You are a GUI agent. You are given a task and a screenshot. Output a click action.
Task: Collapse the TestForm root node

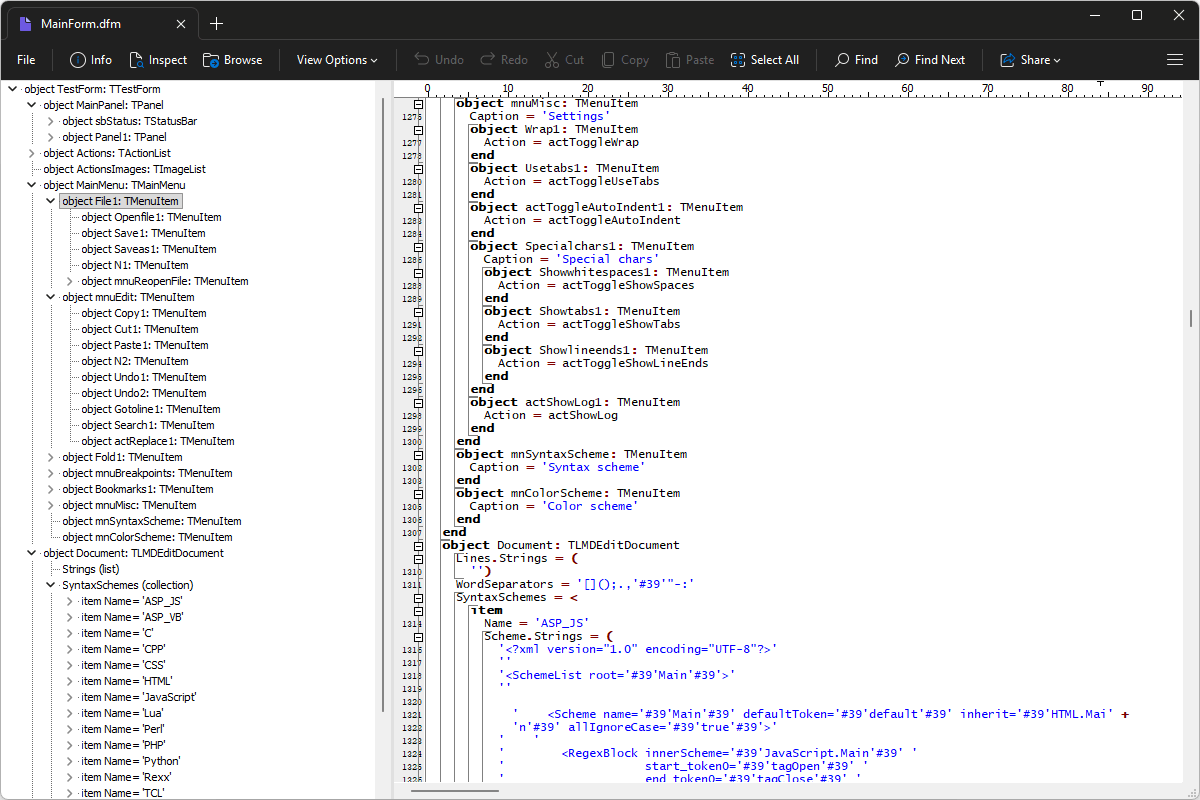click(13, 89)
